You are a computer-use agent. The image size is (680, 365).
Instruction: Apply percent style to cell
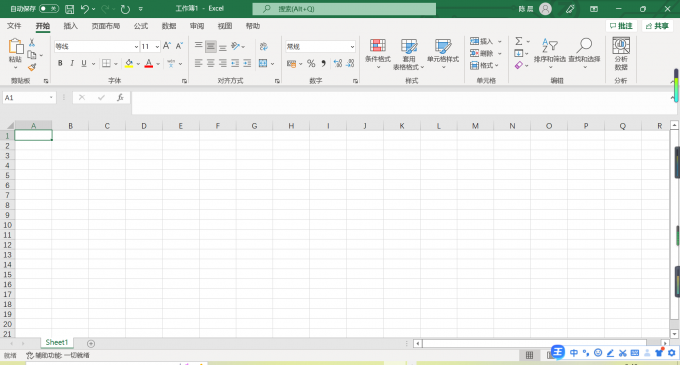(311, 64)
